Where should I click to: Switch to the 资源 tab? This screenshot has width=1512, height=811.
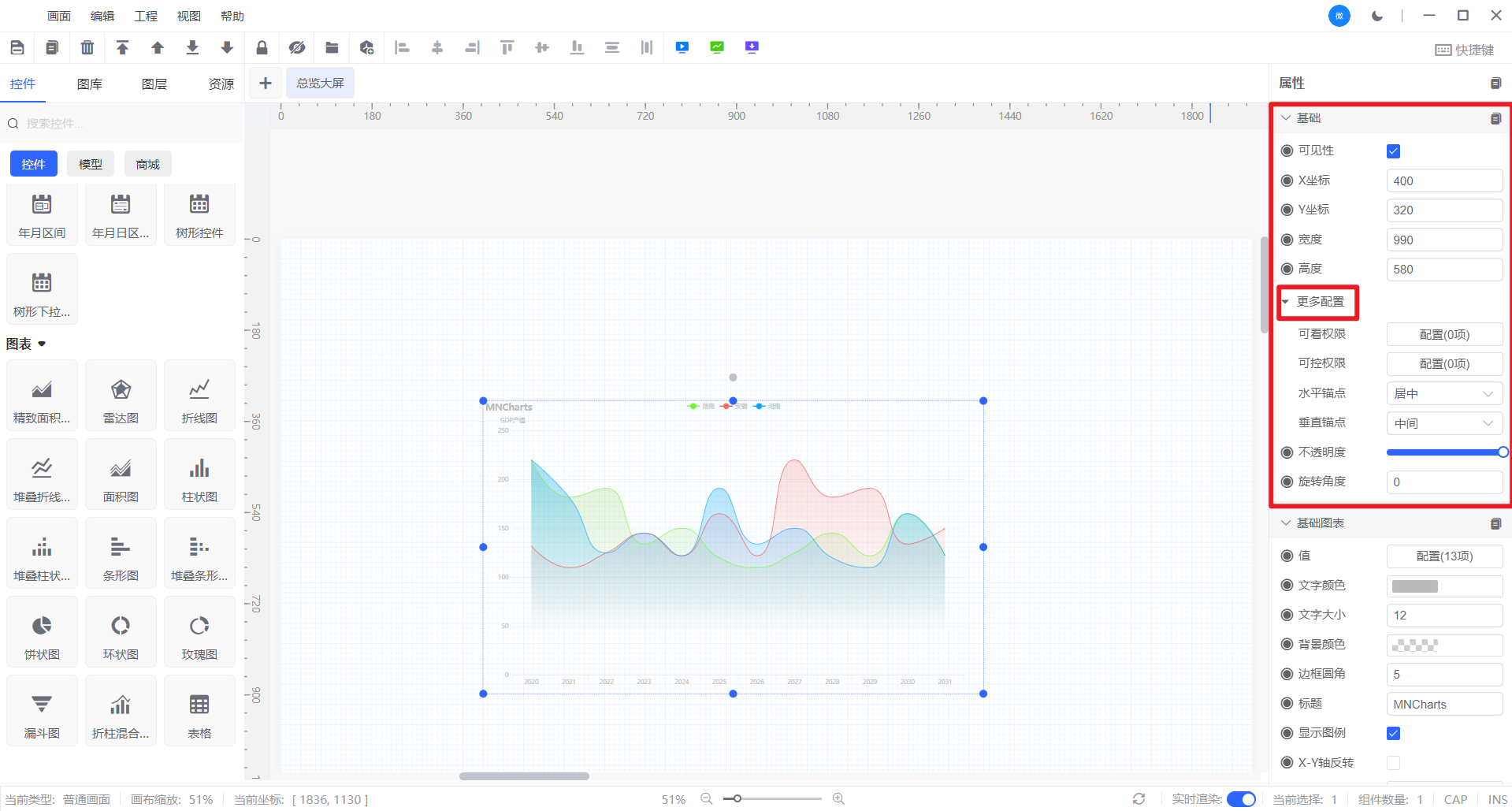221,84
